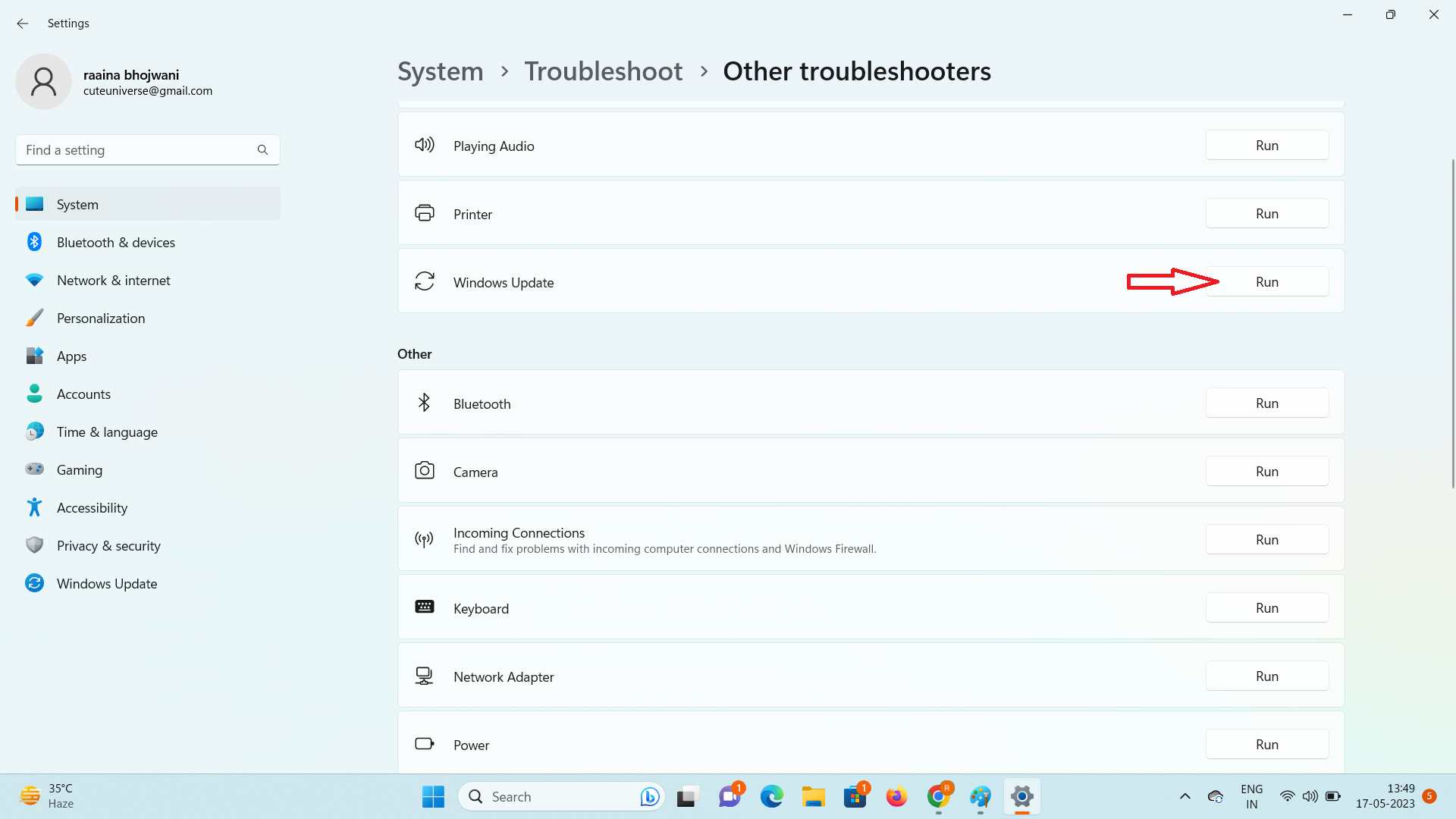1456x819 pixels.
Task: Go to System breadcrumb link
Action: (x=440, y=71)
